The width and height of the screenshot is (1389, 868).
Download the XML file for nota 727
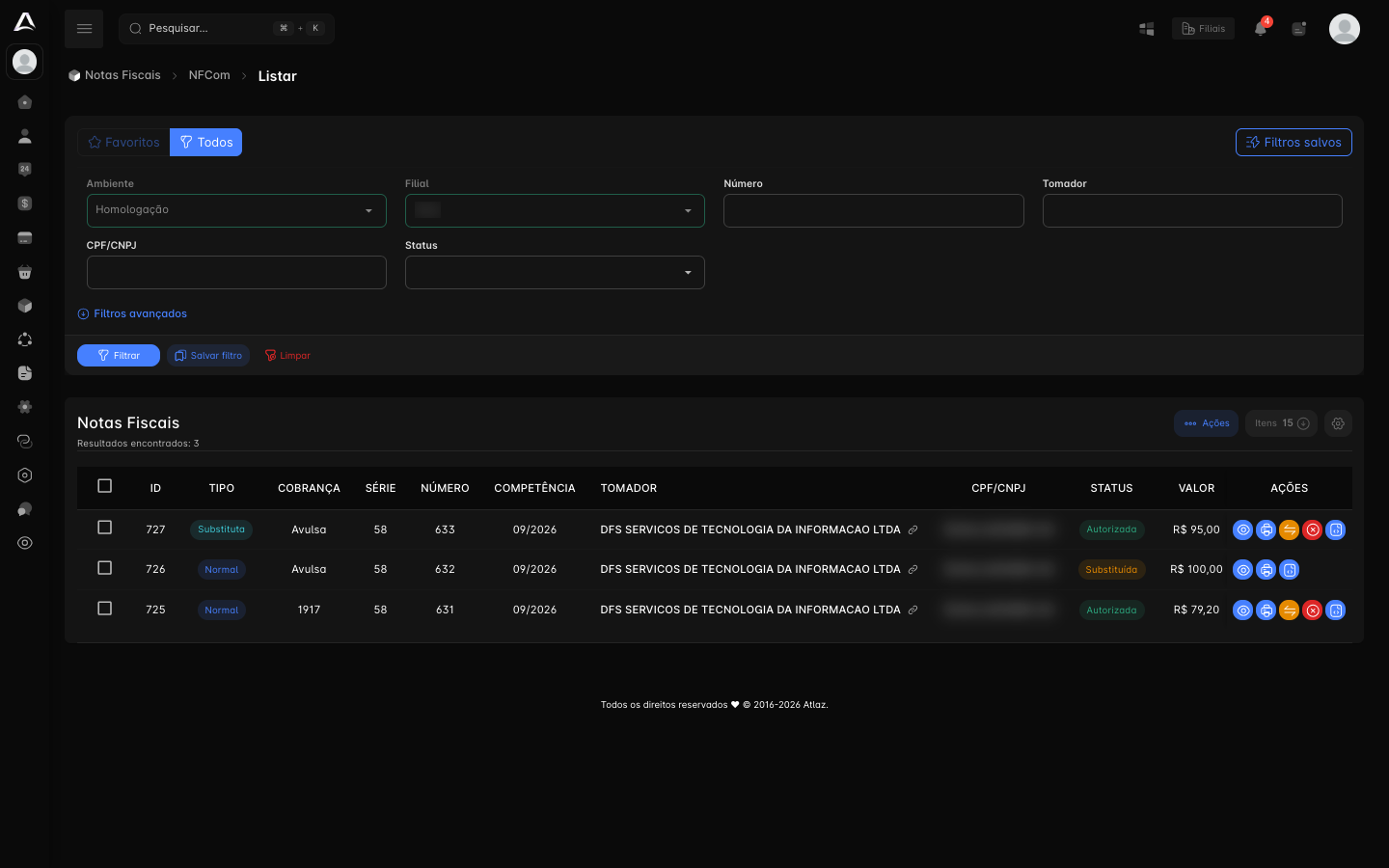coord(1336,529)
